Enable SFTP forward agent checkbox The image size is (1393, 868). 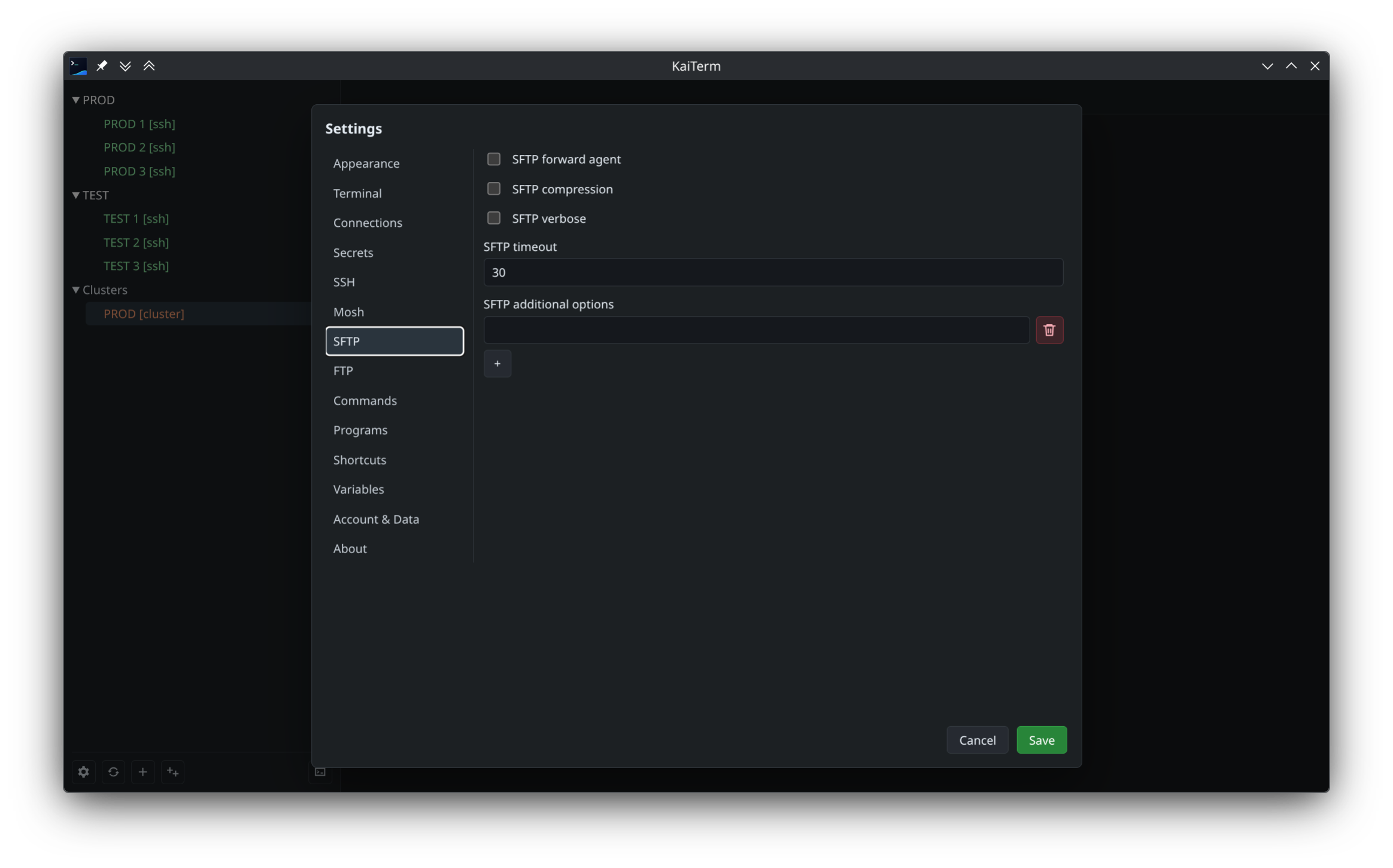493,159
